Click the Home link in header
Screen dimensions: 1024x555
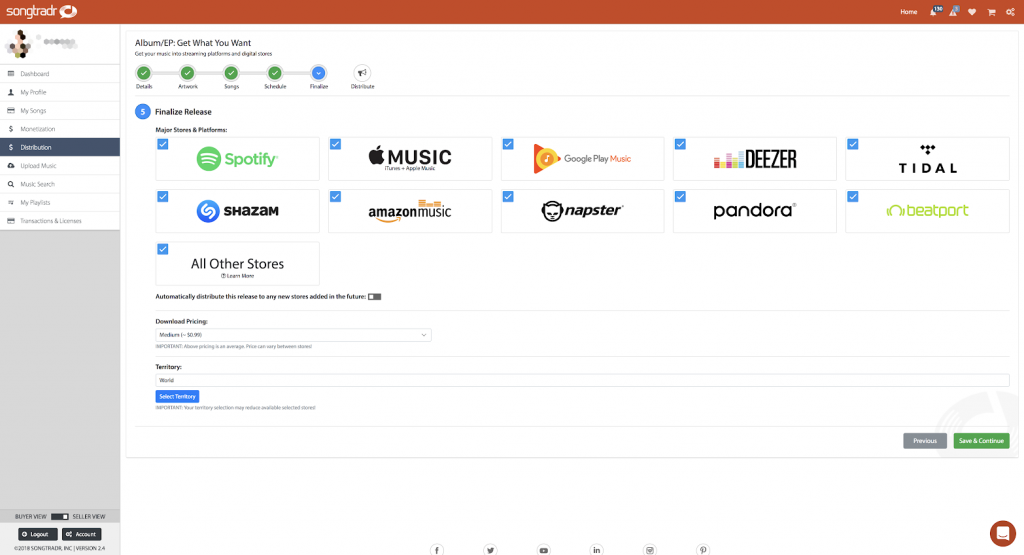(908, 12)
